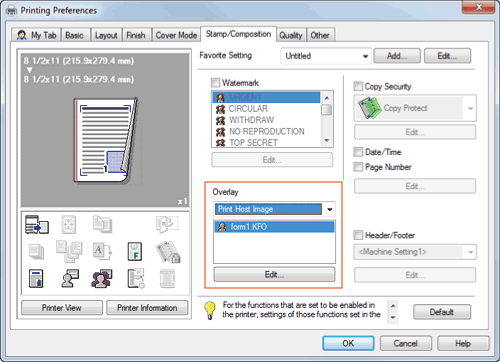Click Edit button below Page Number
Image resolution: width=500 pixels, height=362 pixels.
(x=415, y=186)
